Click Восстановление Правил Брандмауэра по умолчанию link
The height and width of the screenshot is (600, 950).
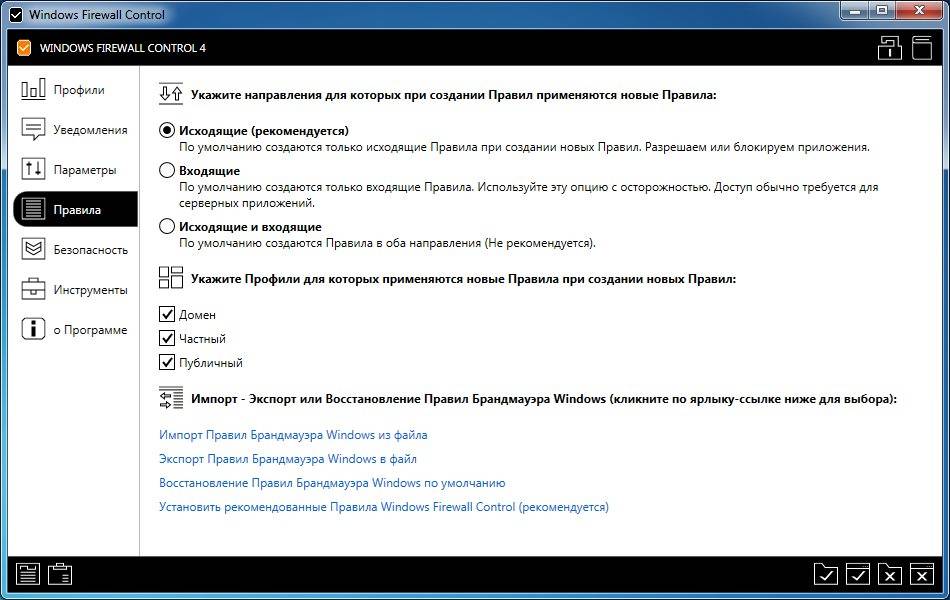[x=332, y=483]
